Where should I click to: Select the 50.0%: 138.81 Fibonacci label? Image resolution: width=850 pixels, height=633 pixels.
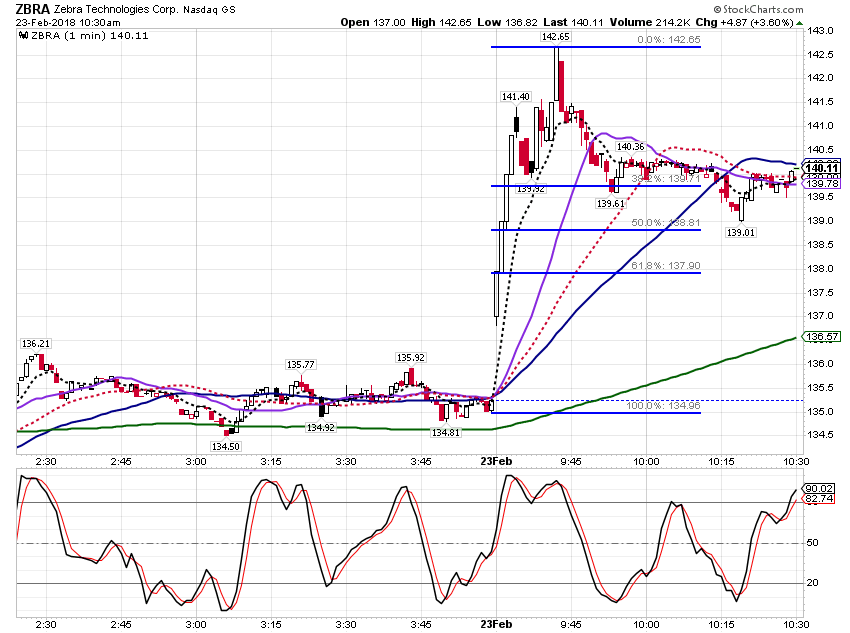666,223
